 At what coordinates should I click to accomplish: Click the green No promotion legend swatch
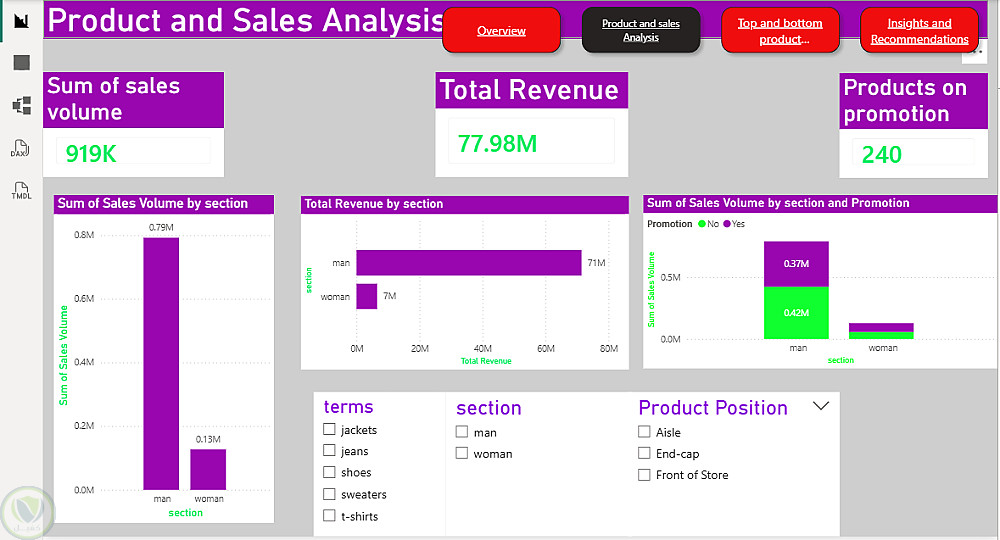pyautogui.click(x=702, y=224)
